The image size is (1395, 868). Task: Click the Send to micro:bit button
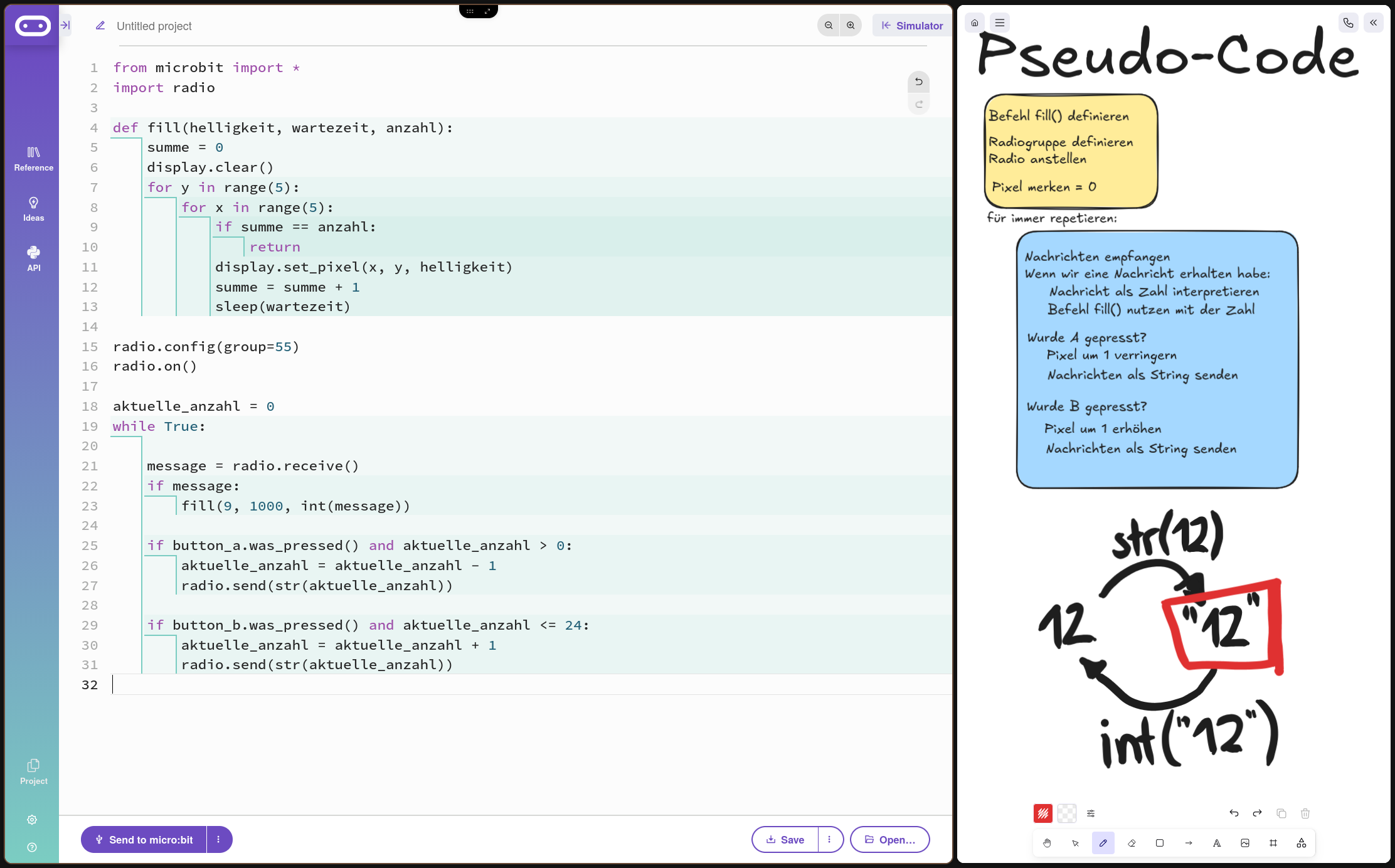(144, 839)
